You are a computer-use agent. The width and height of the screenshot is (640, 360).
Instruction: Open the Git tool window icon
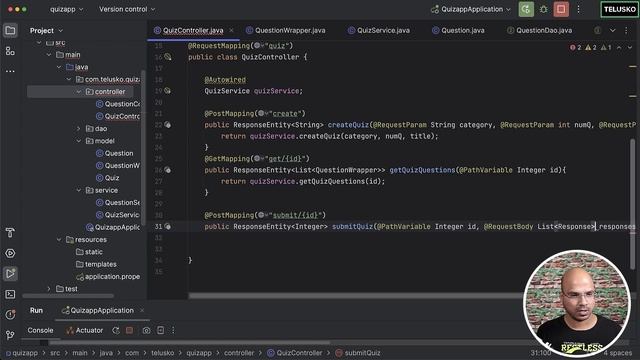tap(10, 335)
